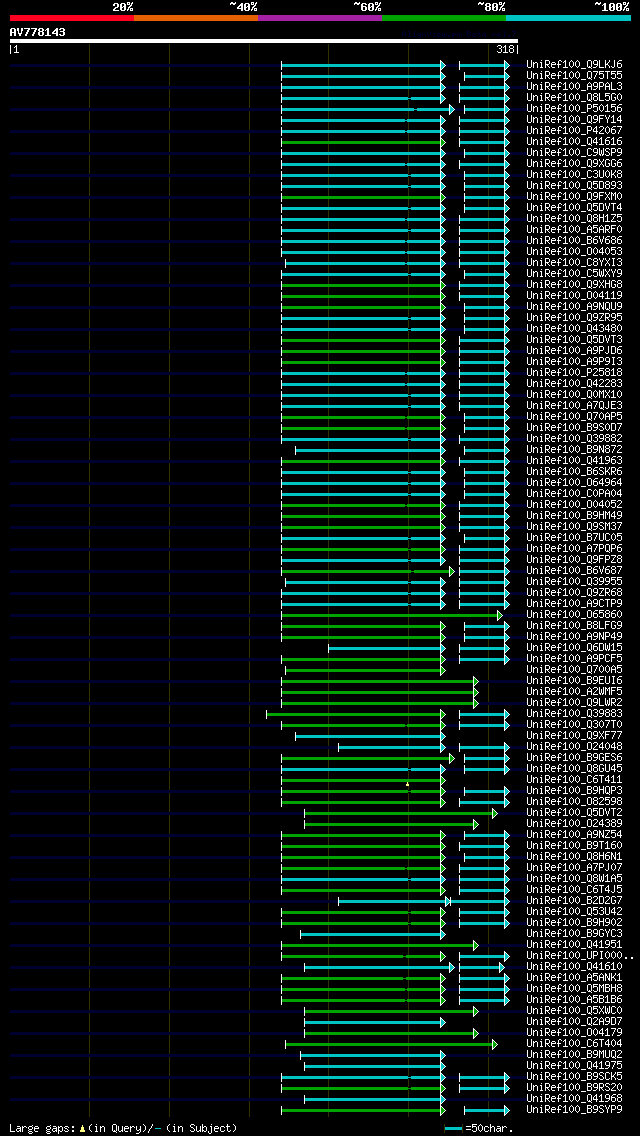Screen dimensions: 640x1136
Task: Click label UniRef100_A9PJD6
Action: coord(574,351)
